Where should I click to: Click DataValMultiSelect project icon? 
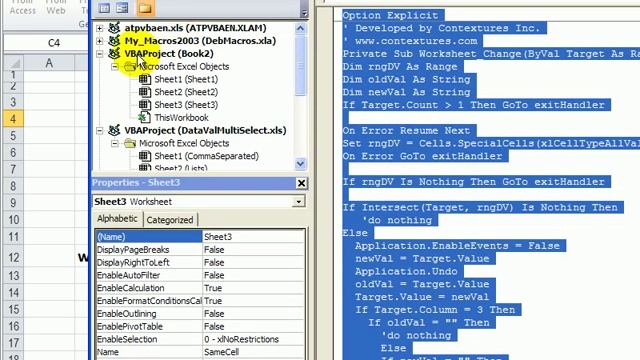coord(114,131)
